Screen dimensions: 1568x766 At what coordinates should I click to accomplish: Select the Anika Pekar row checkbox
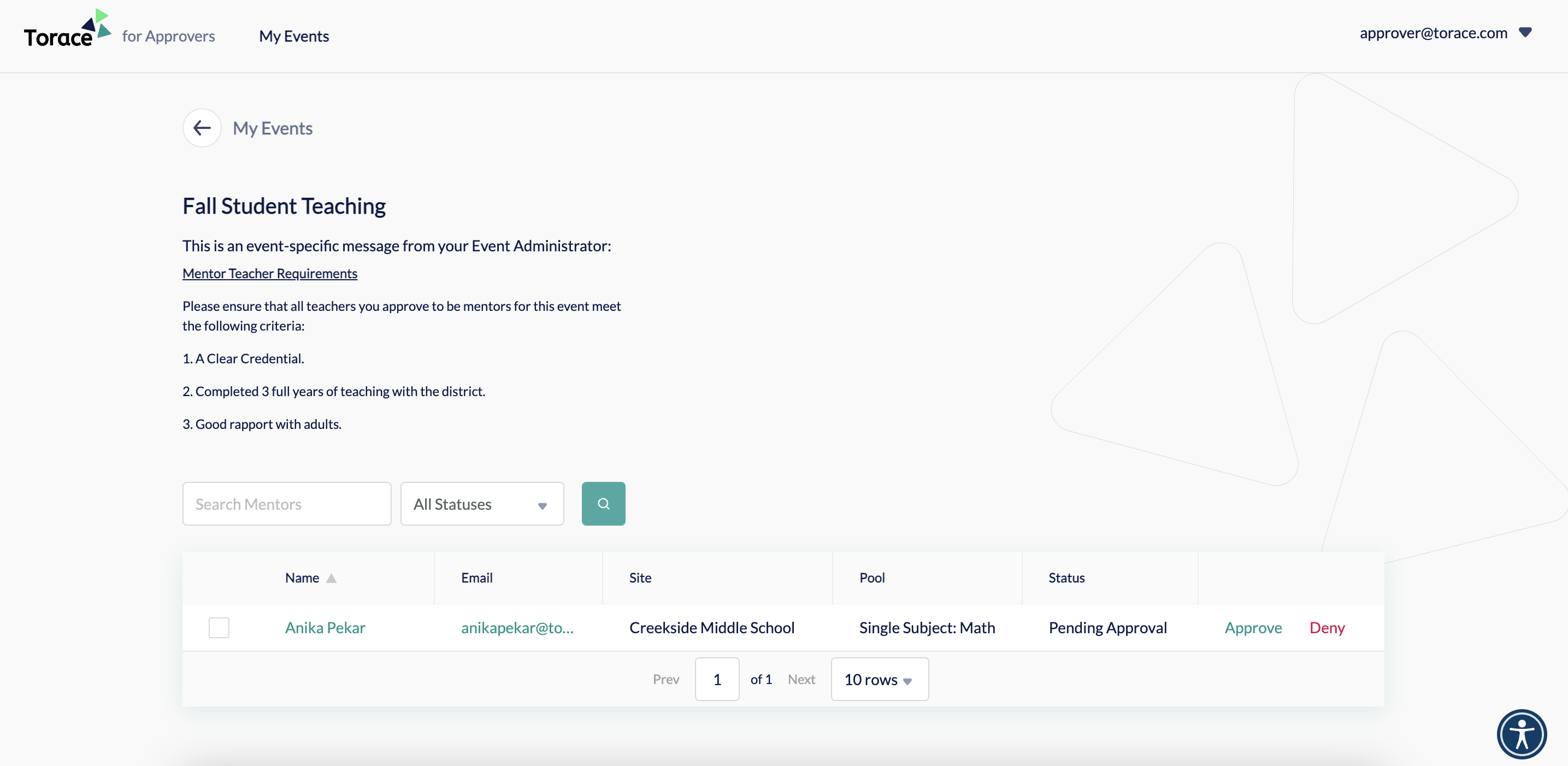click(x=219, y=627)
